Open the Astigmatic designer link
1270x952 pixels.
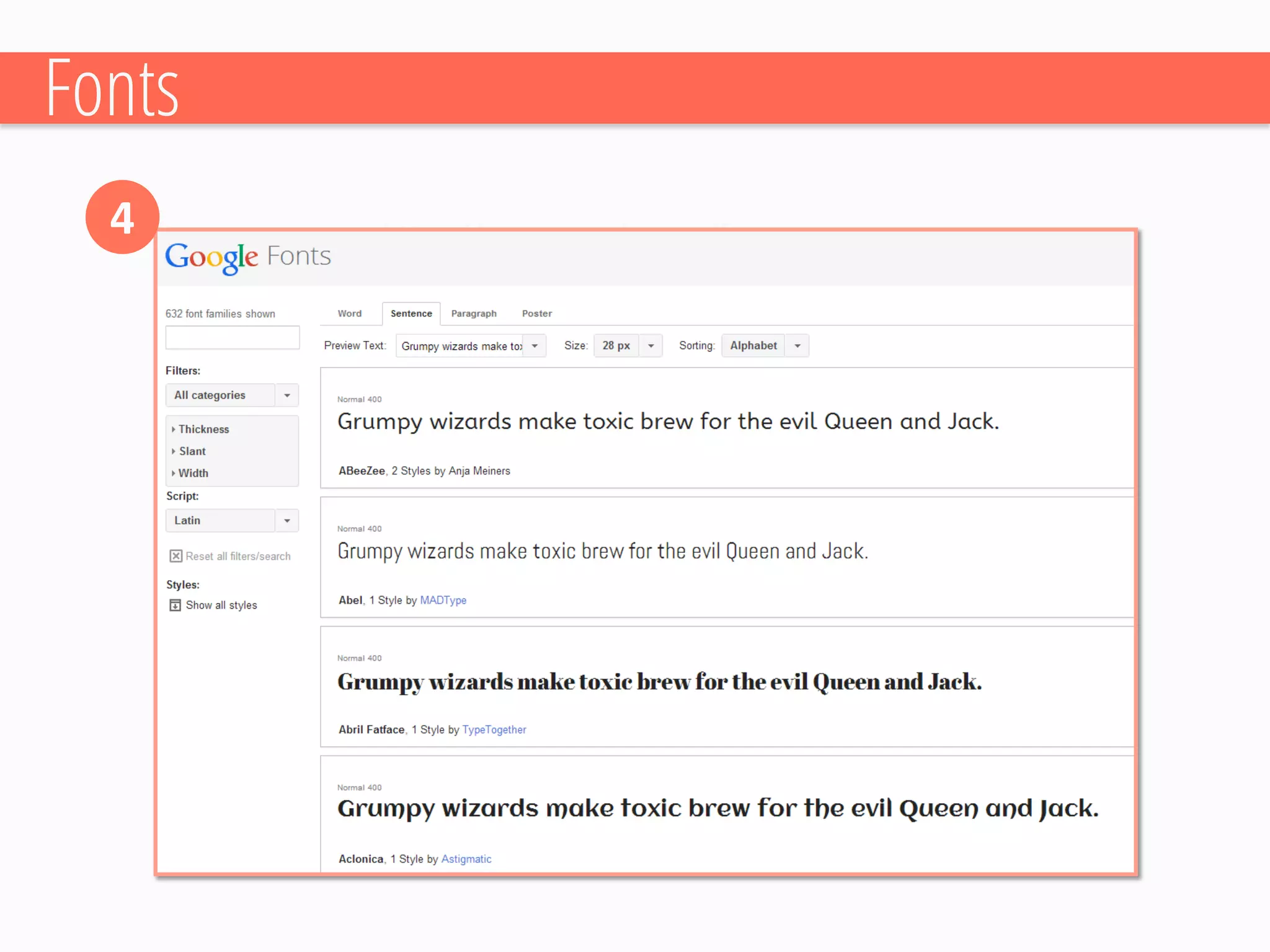466,859
